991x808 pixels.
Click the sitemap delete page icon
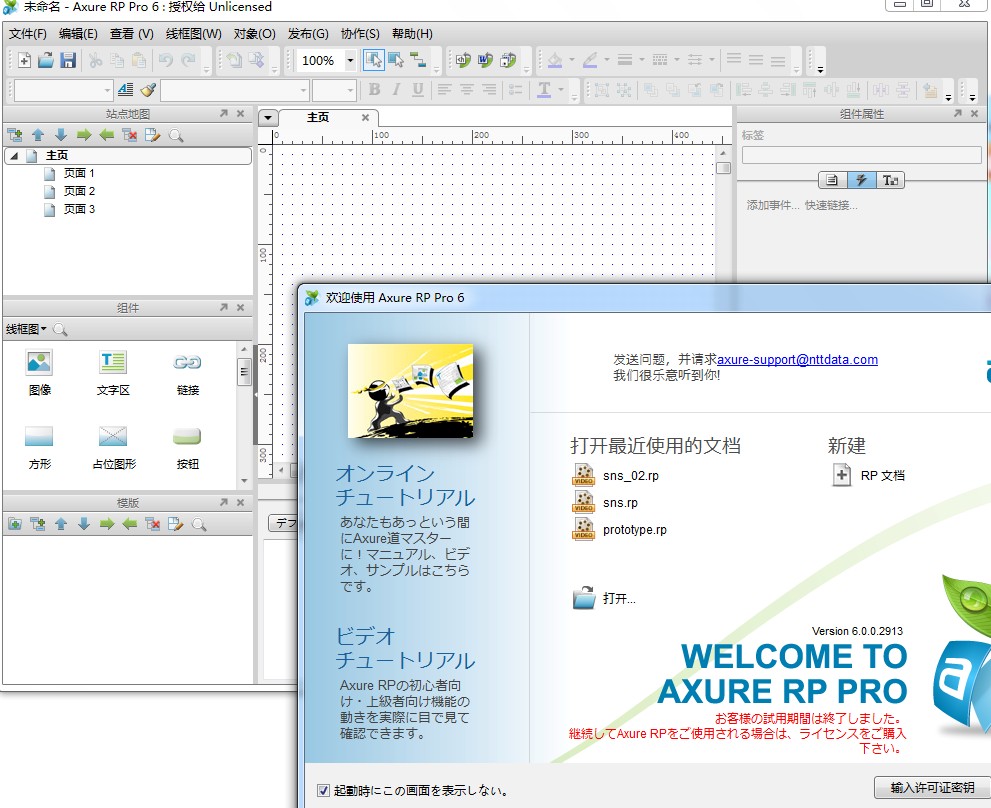click(130, 135)
